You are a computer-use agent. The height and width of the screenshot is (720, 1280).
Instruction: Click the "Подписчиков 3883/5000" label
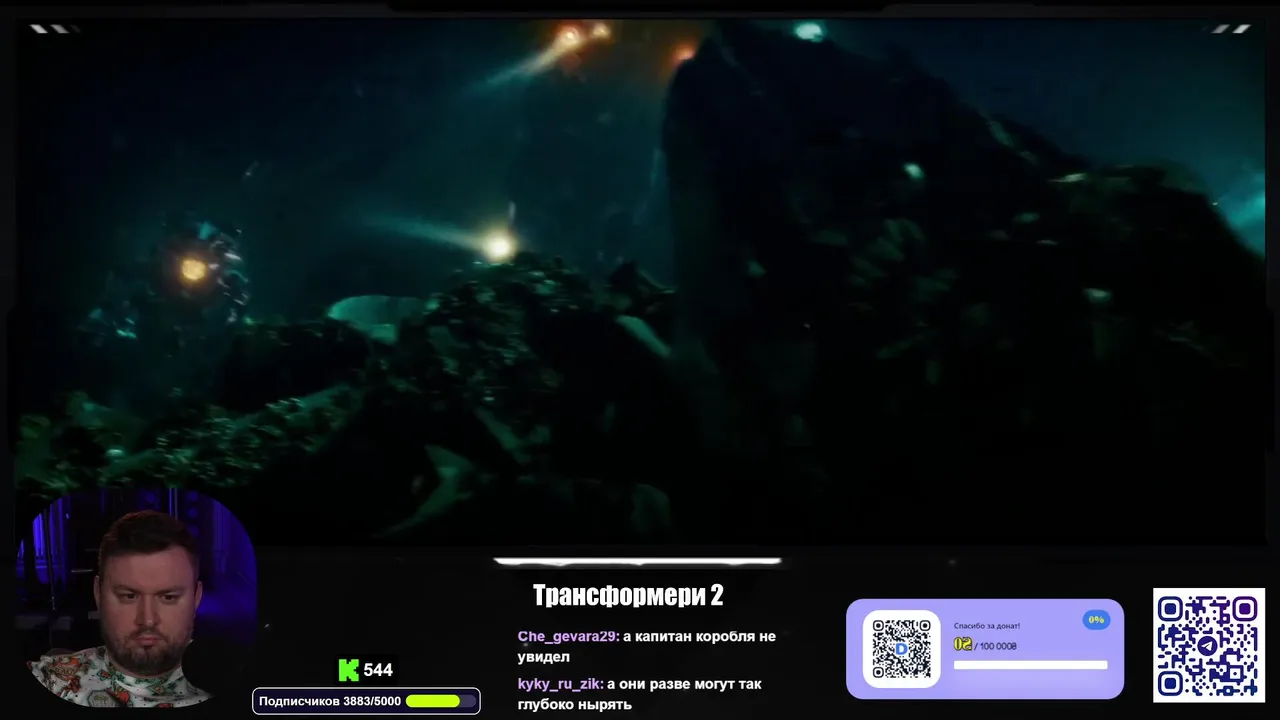pyautogui.click(x=330, y=701)
